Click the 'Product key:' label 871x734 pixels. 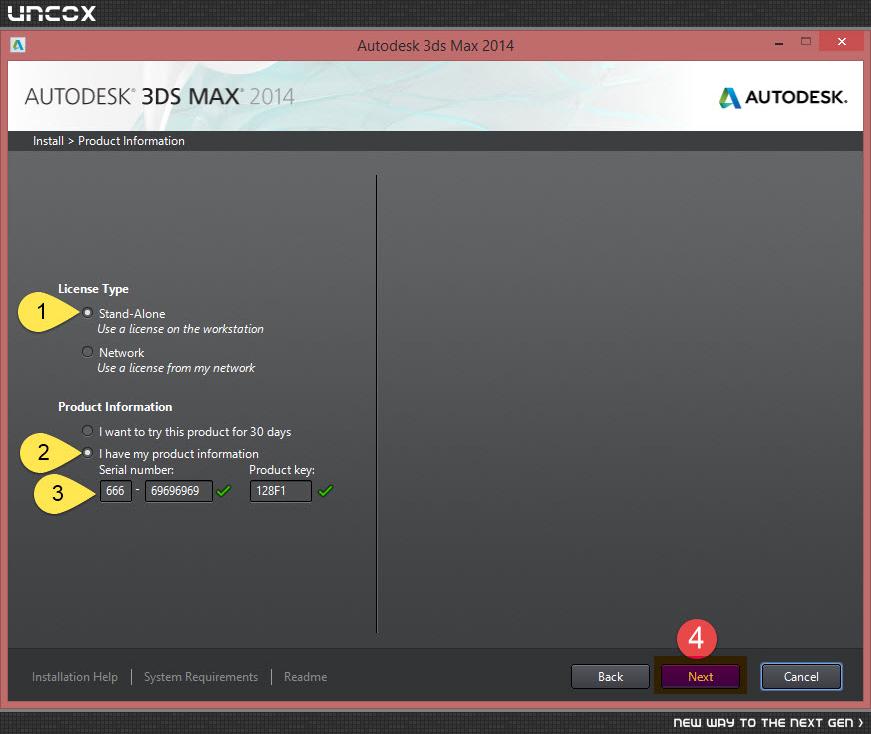pos(282,470)
